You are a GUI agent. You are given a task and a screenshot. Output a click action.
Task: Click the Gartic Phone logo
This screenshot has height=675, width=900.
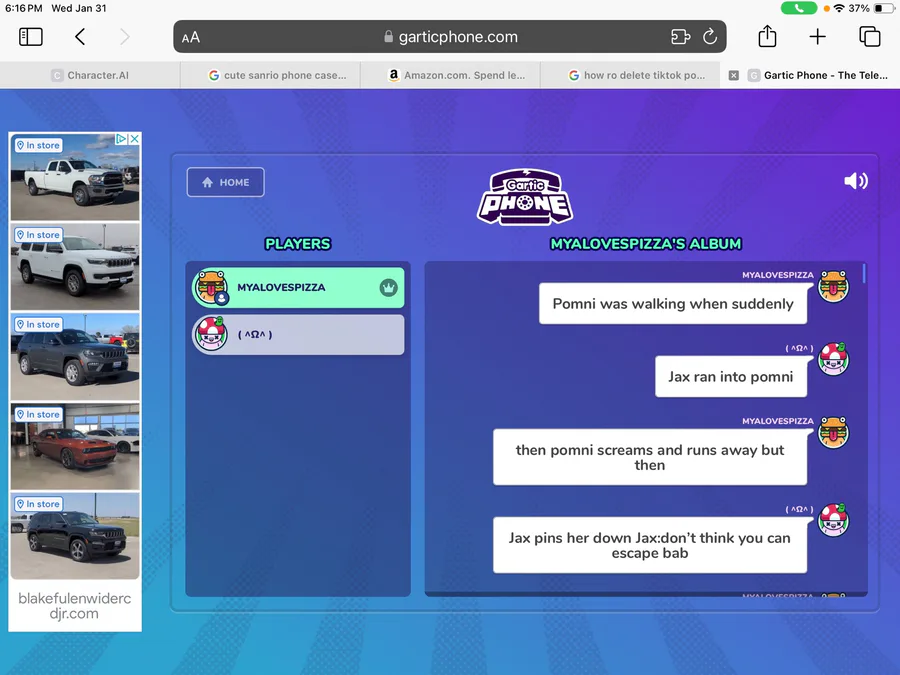(x=525, y=196)
